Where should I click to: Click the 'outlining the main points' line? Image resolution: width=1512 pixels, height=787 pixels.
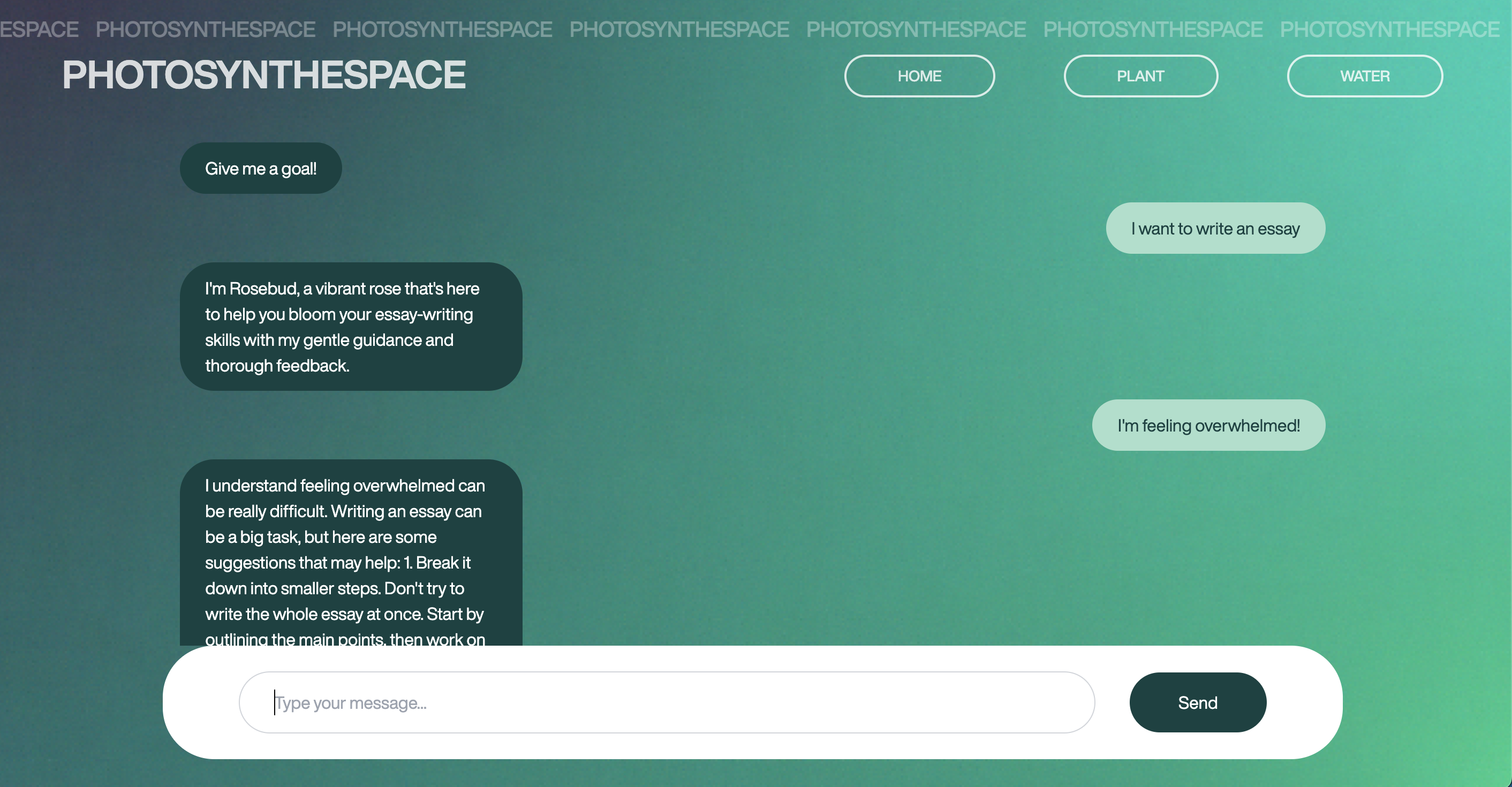point(296,639)
